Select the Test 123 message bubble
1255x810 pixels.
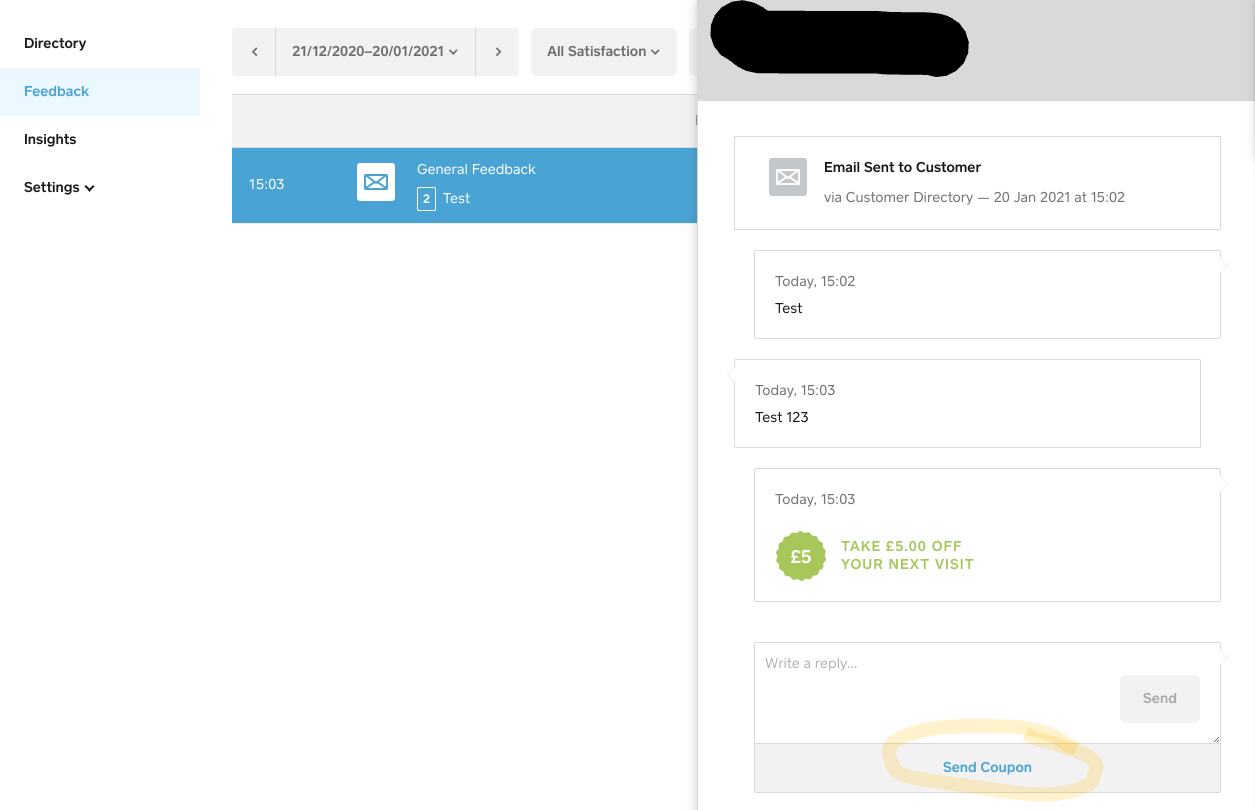[x=966, y=404]
